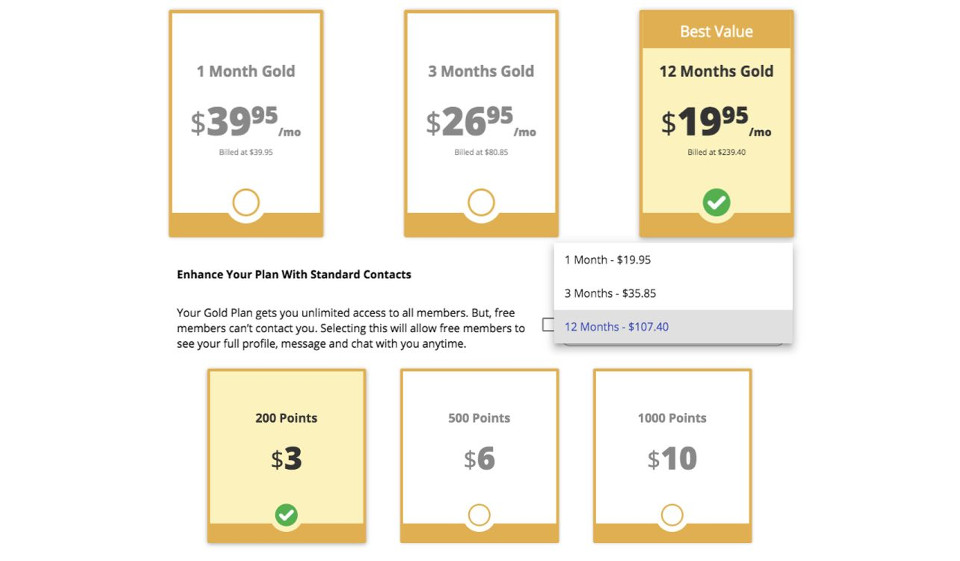Click the '1 Month Gold' plan title
This screenshot has height=561, width=960.
click(x=246, y=71)
